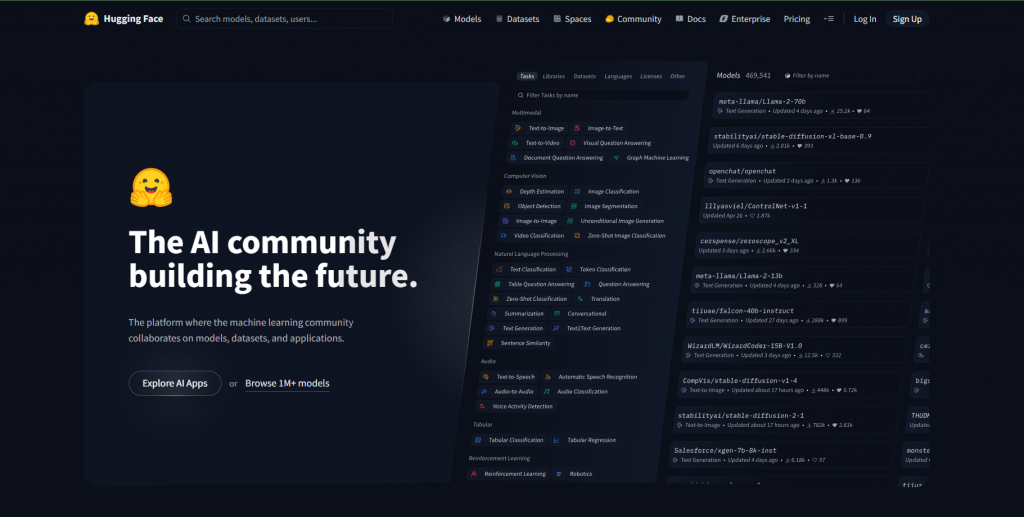Viewport: 1024px width, 517px height.
Task: Select the Depth Estimation task chip
Action: (x=535, y=192)
